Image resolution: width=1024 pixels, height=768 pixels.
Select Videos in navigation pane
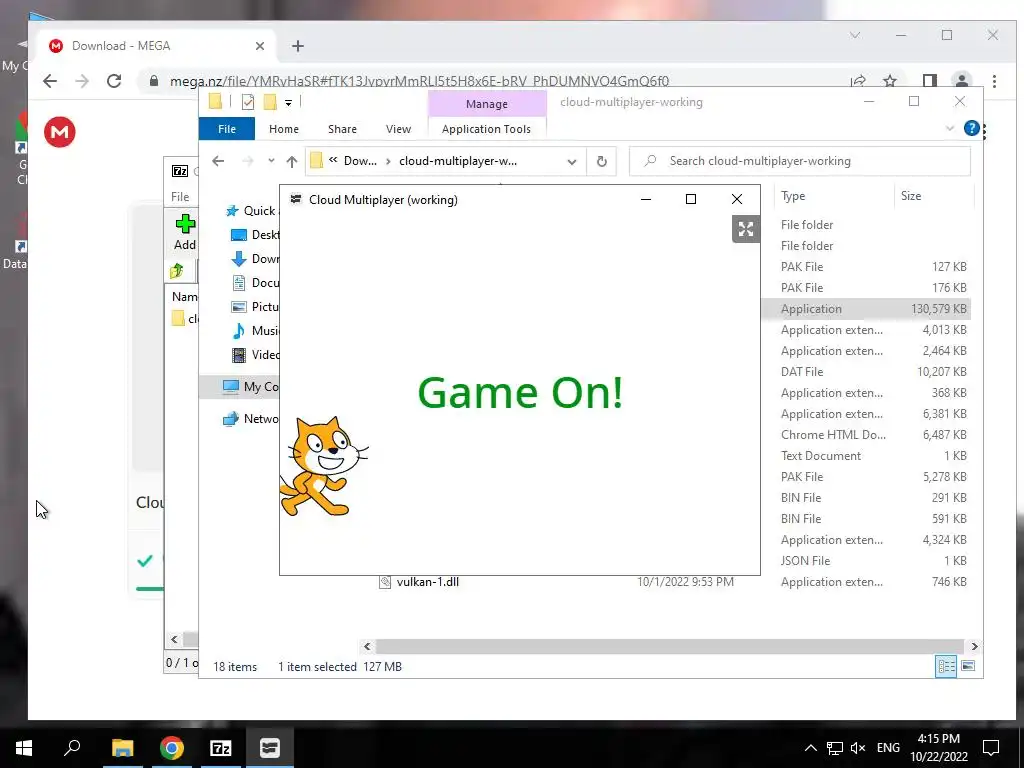(255, 355)
